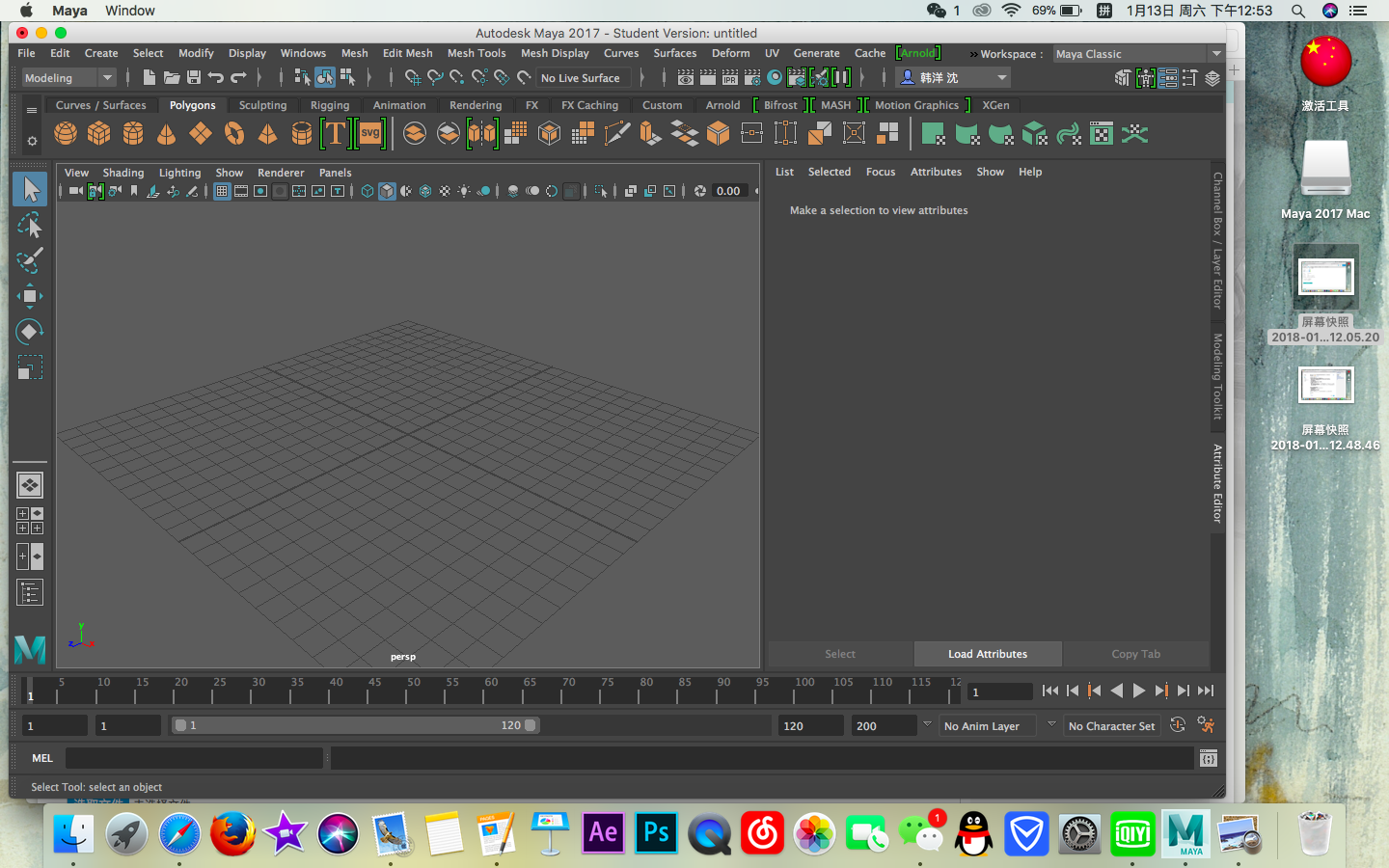Image resolution: width=1389 pixels, height=868 pixels.
Task: Click the Undo arrow in status line
Action: pos(216,77)
